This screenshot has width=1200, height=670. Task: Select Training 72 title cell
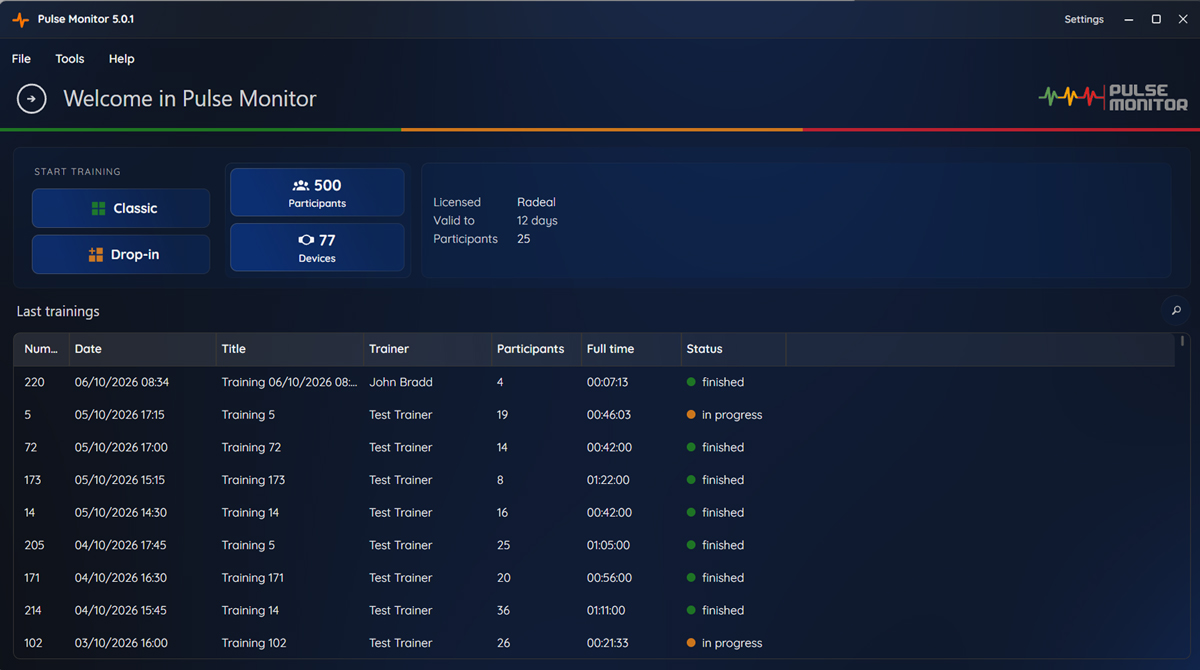pyautogui.click(x=251, y=447)
